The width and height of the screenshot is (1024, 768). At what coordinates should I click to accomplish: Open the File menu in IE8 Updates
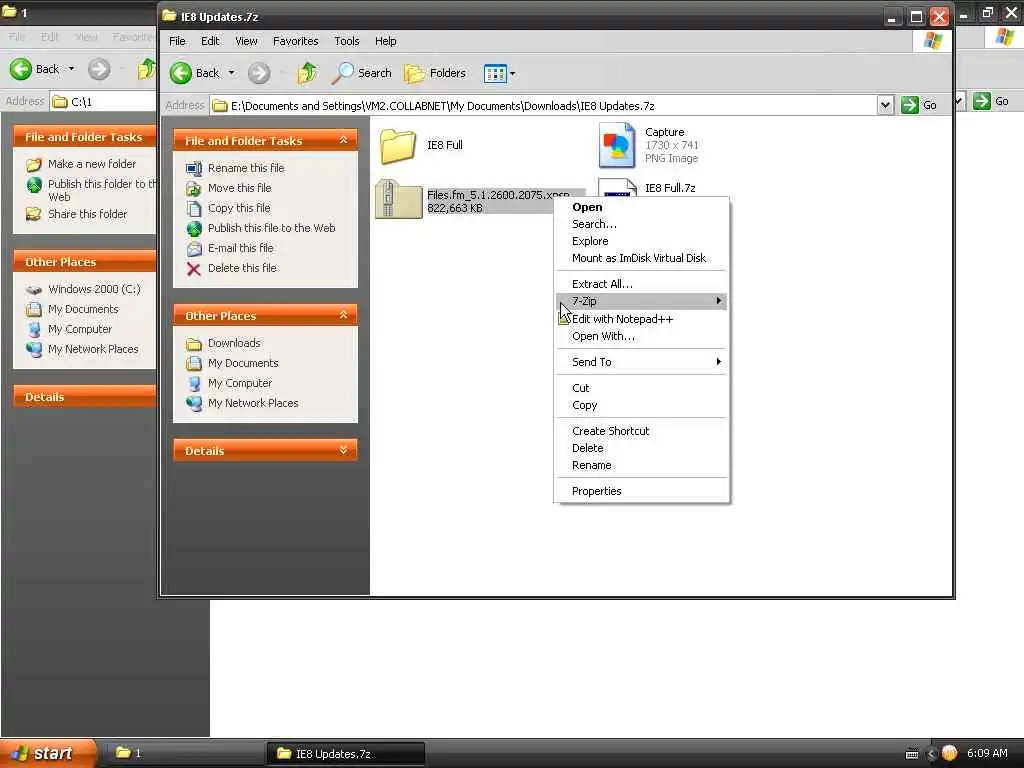click(x=177, y=41)
